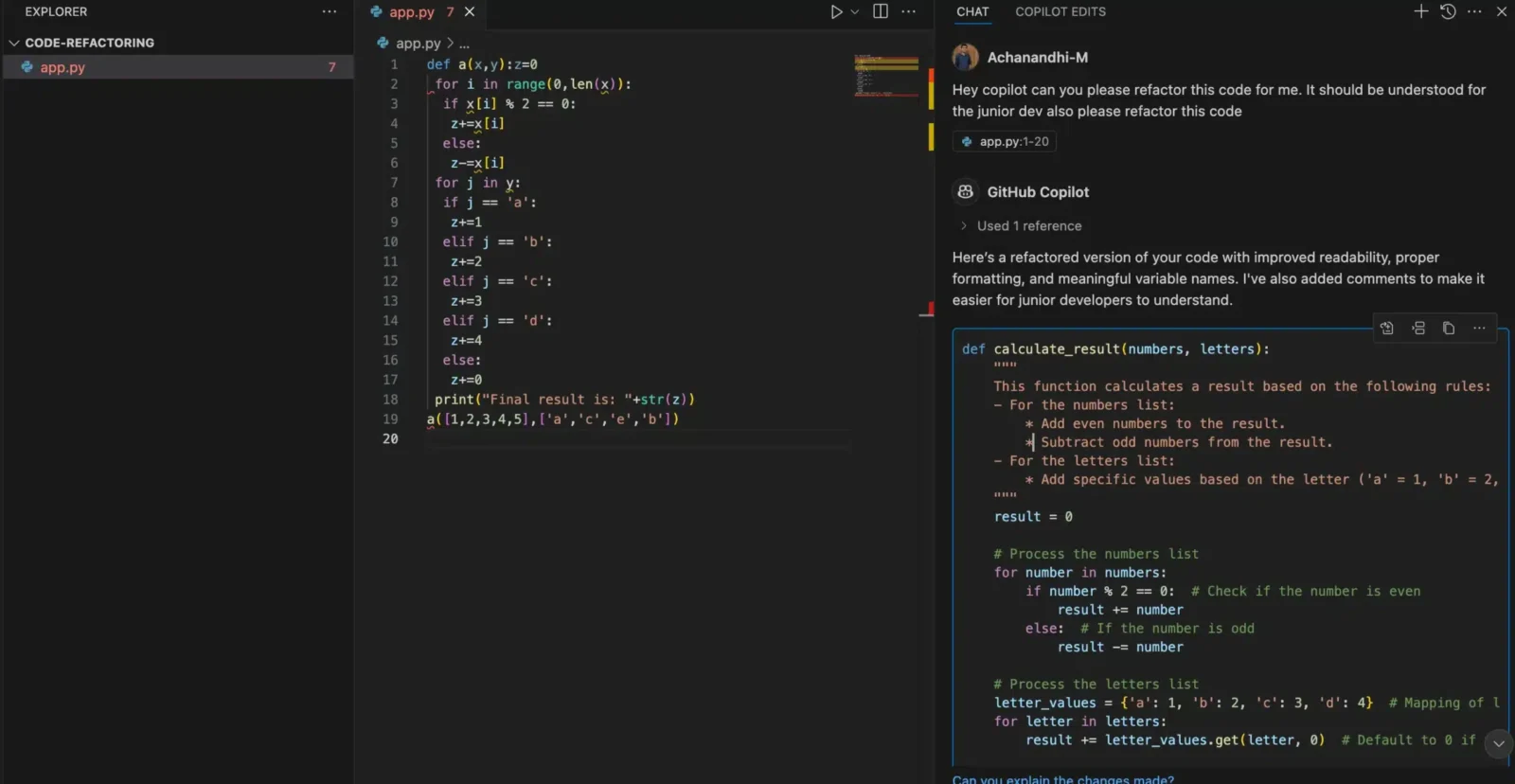Close the app.py editor tab
This screenshot has height=784, width=1515.
point(470,11)
